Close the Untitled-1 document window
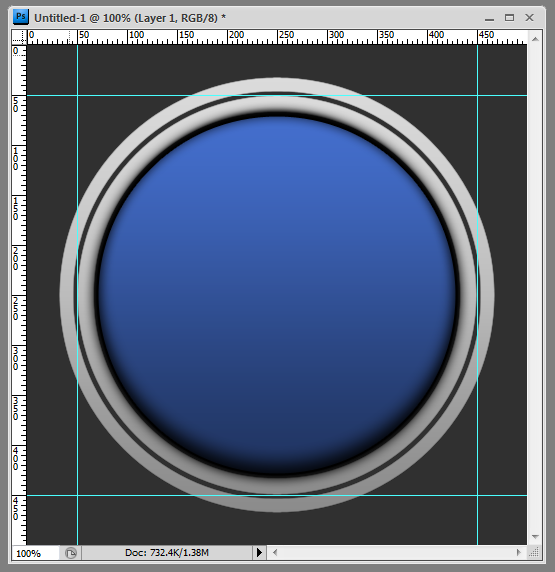Screen dimensions: 555x572 [x=529, y=18]
